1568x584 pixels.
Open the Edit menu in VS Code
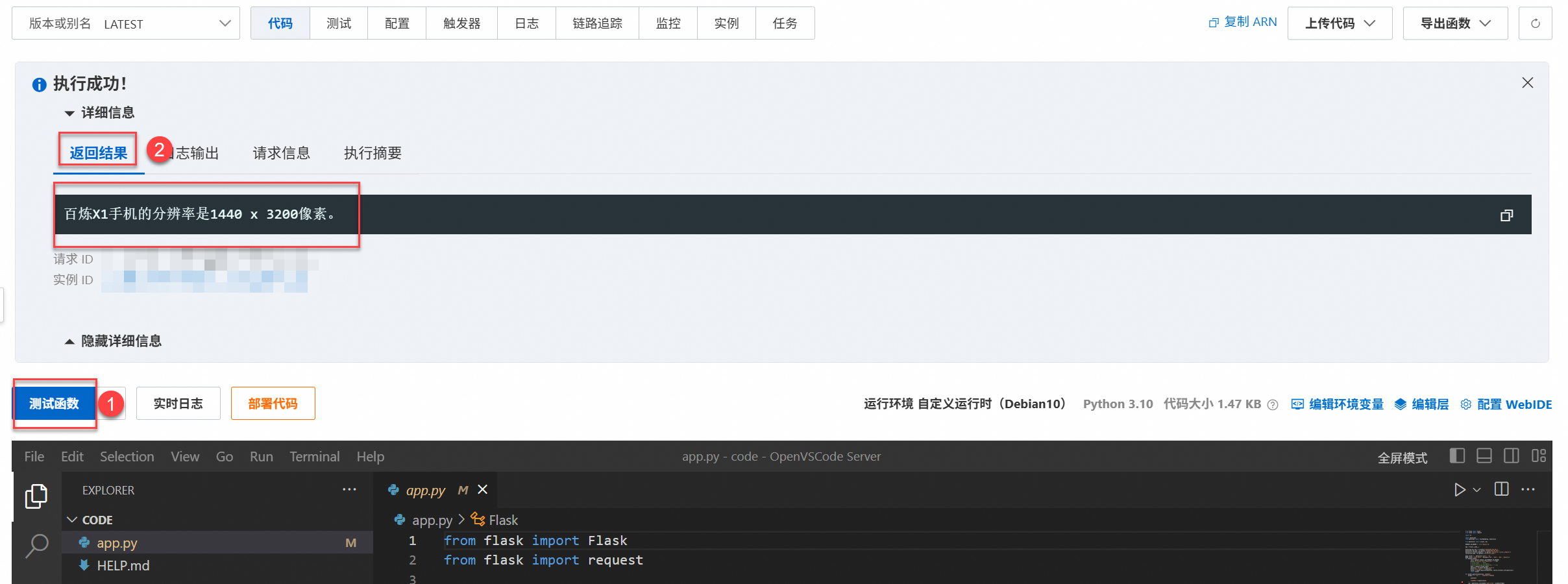(72, 456)
